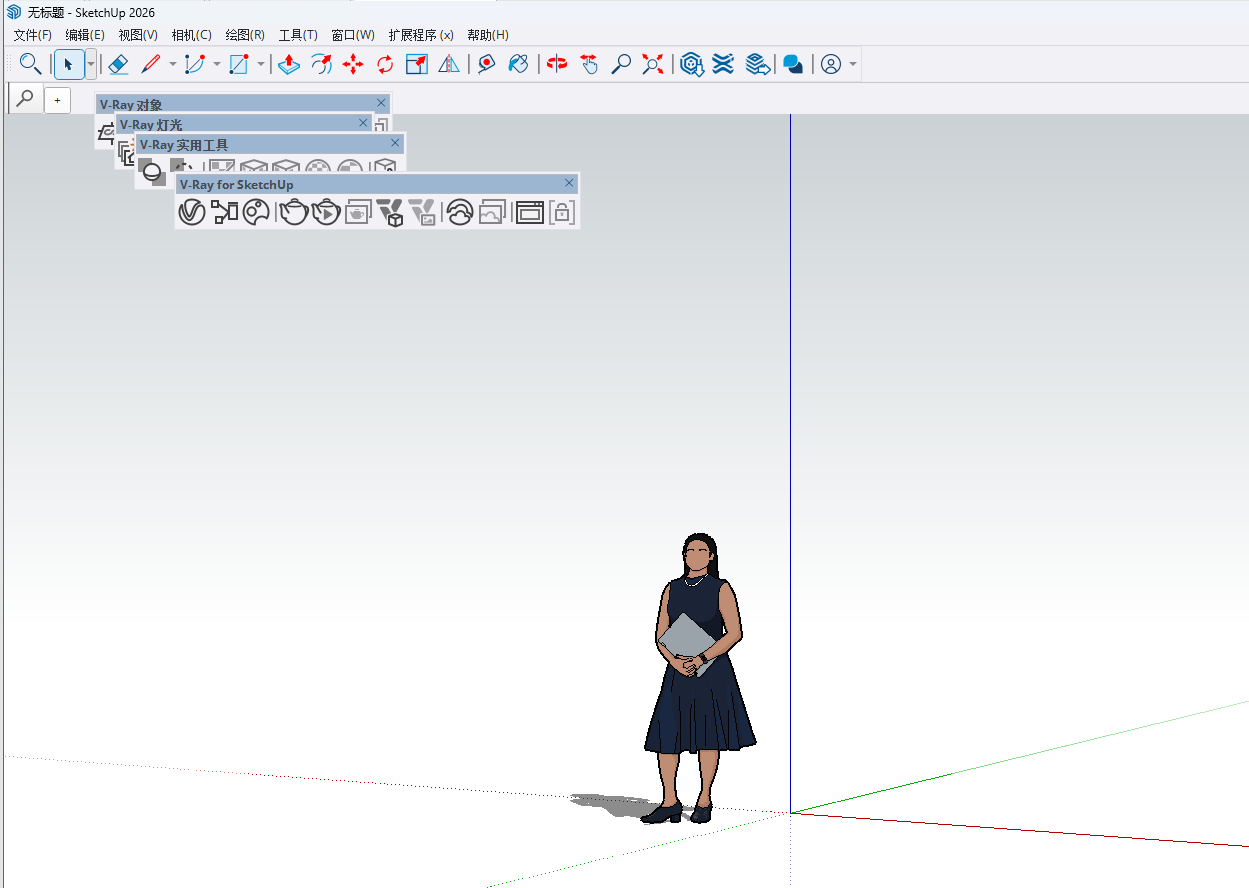Show the V-Ray Frame Buffer window

[529, 212]
